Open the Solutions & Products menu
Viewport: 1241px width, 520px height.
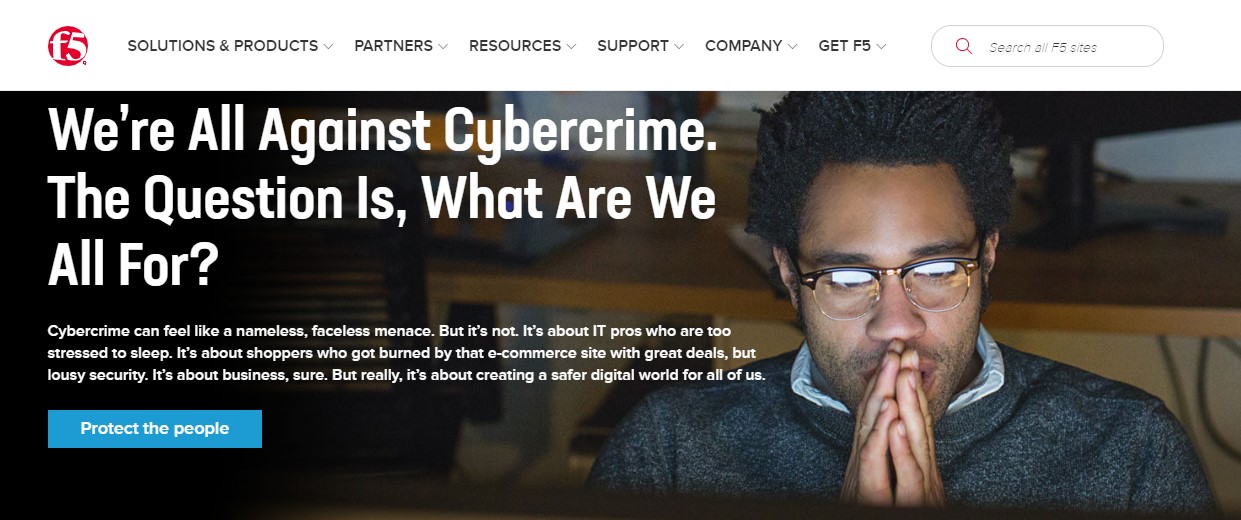click(x=223, y=46)
